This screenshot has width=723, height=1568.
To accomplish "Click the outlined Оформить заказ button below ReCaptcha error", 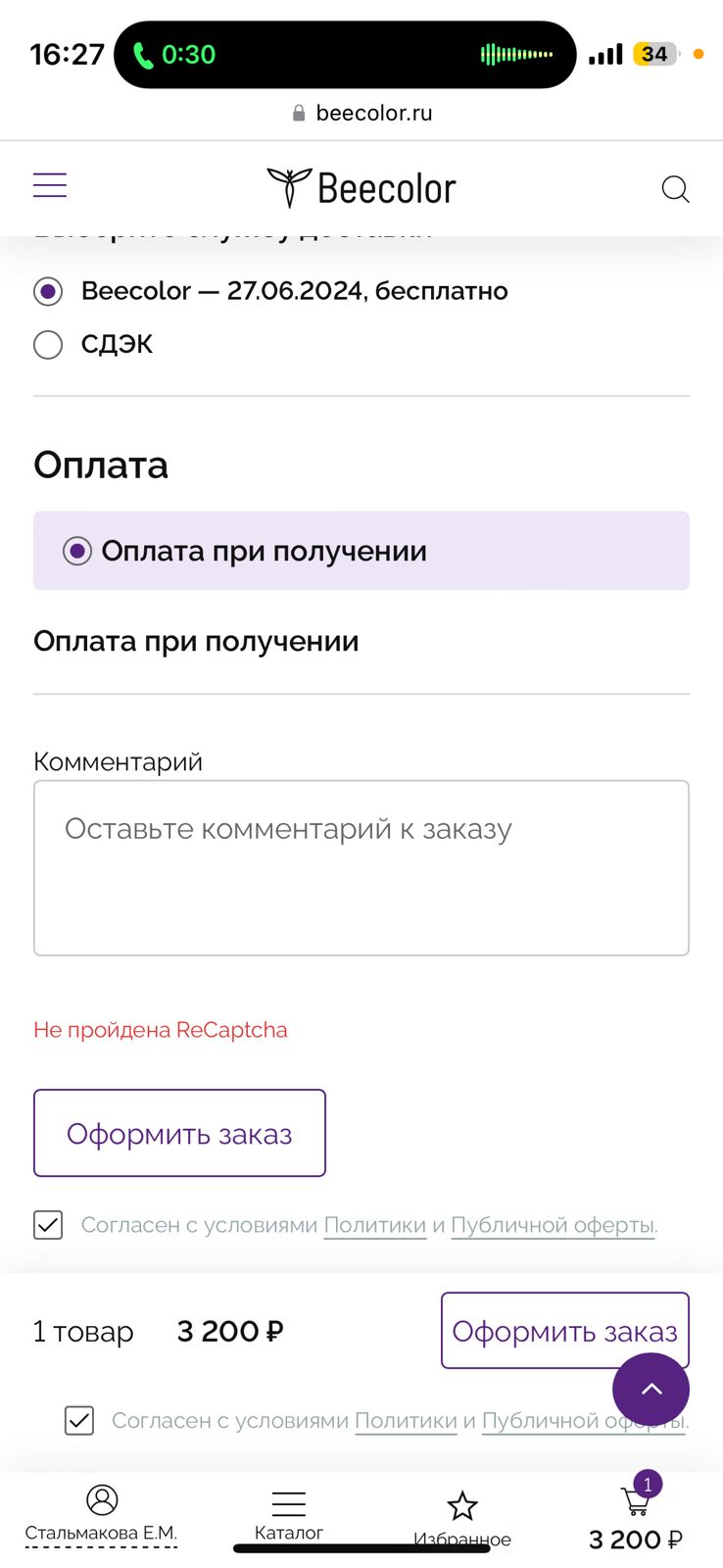I will coord(179,1133).
